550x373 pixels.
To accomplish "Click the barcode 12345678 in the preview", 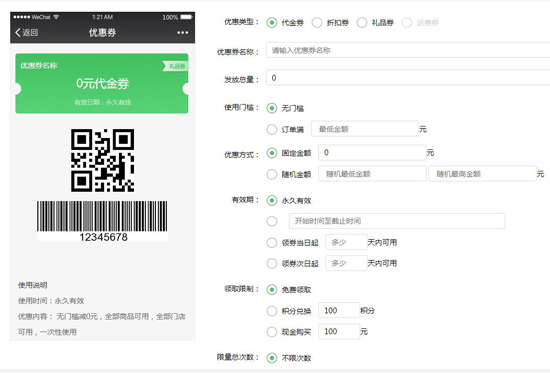I will pos(102,221).
